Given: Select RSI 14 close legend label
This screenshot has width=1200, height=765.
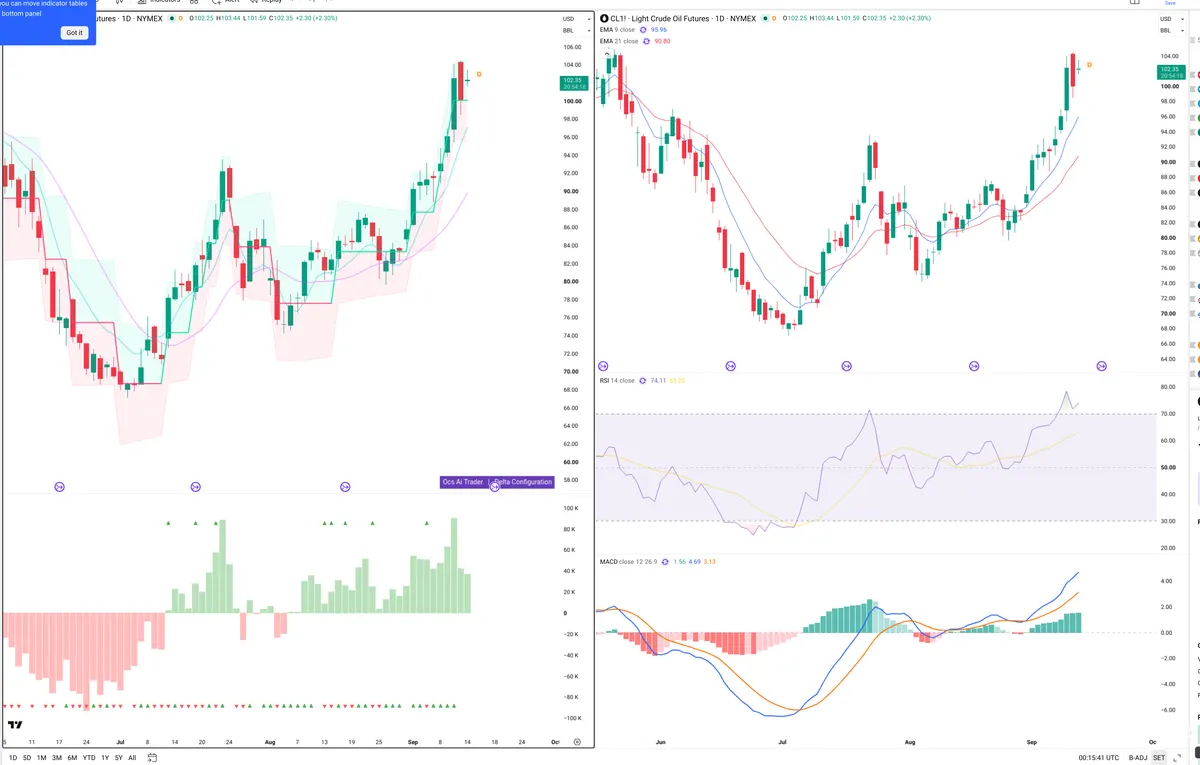Looking at the screenshot, I should [x=617, y=381].
